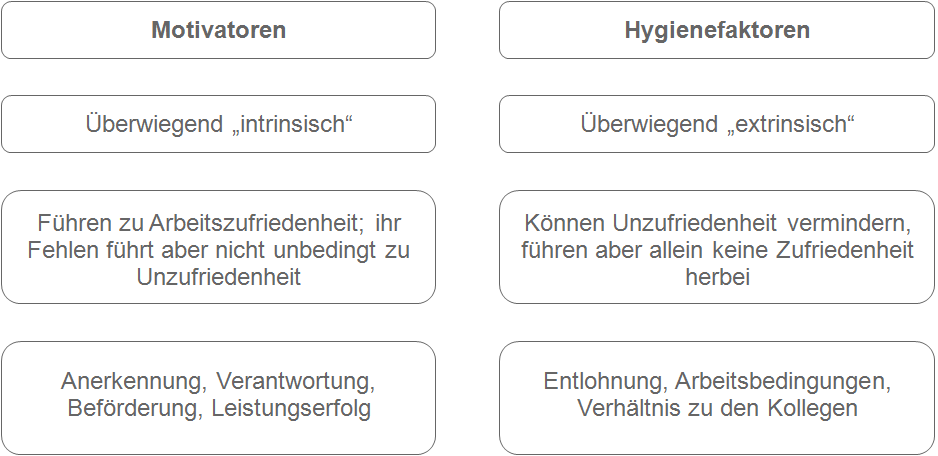Click the word Arbeitsbedingungen
The height and width of the screenshot is (456, 938).
[x=782, y=382]
